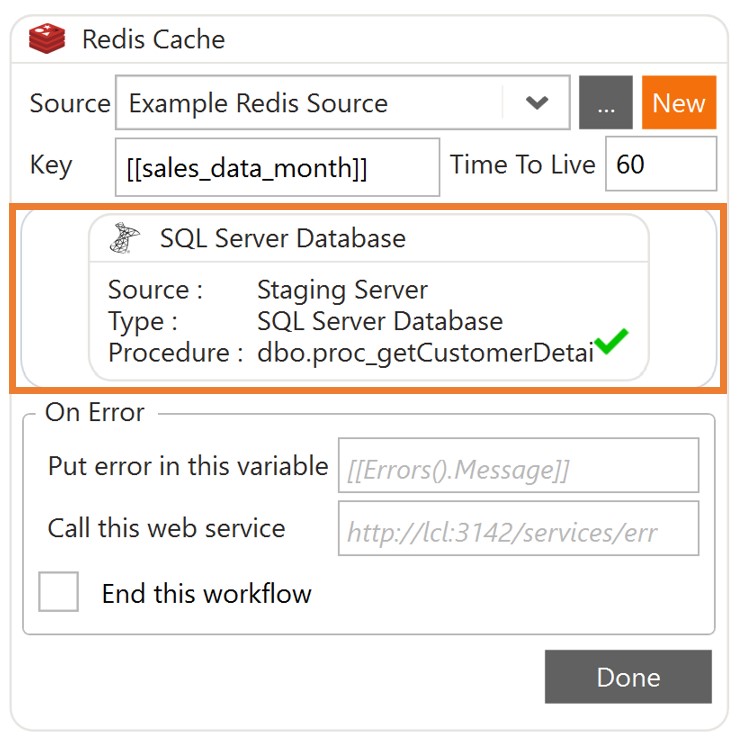Click the End this workflow label
This screenshot has width=745, height=745.
pos(207,593)
